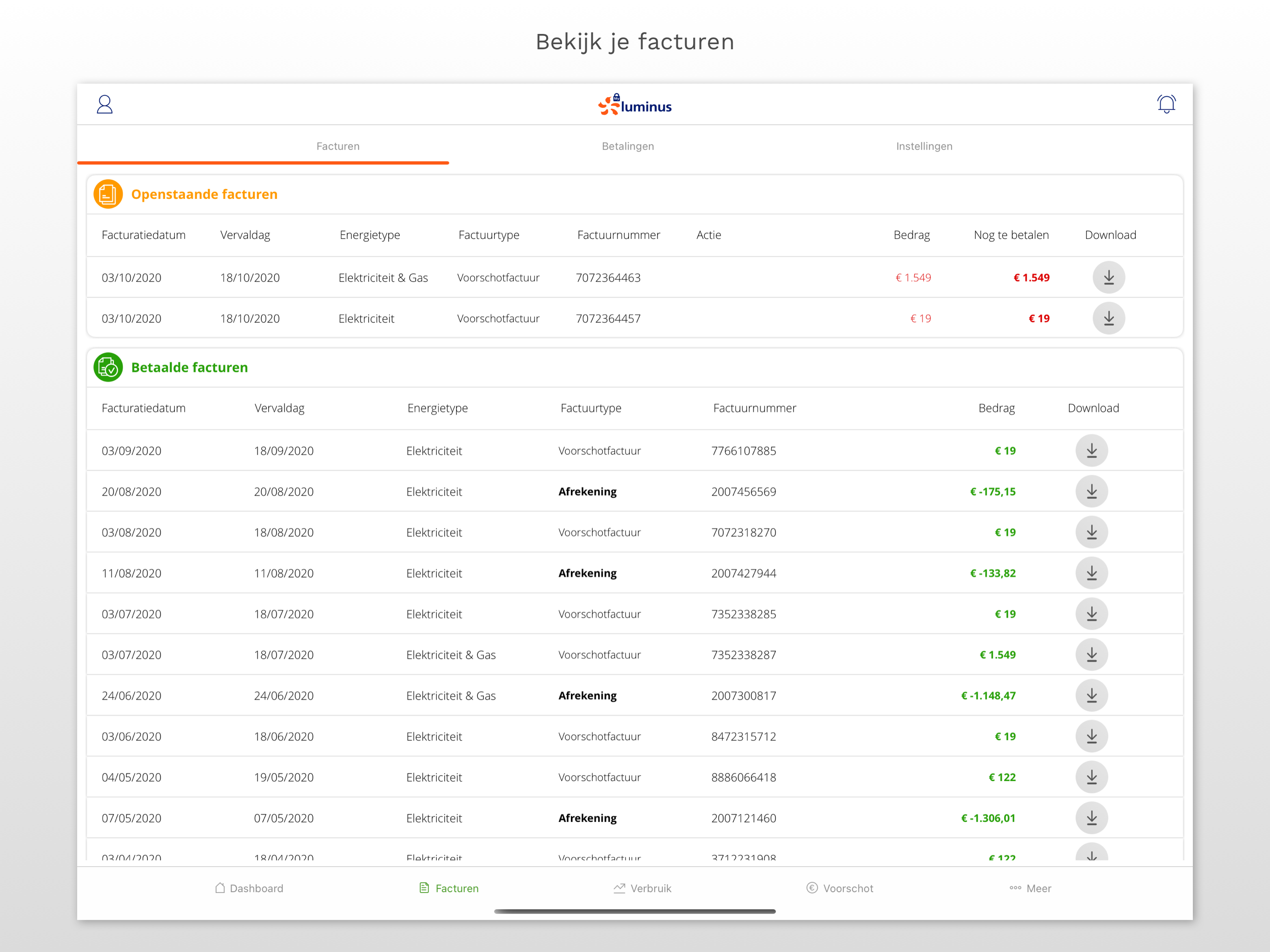This screenshot has width=1270, height=952.
Task: Click the Betaalde facturen green icon
Action: tap(108, 368)
